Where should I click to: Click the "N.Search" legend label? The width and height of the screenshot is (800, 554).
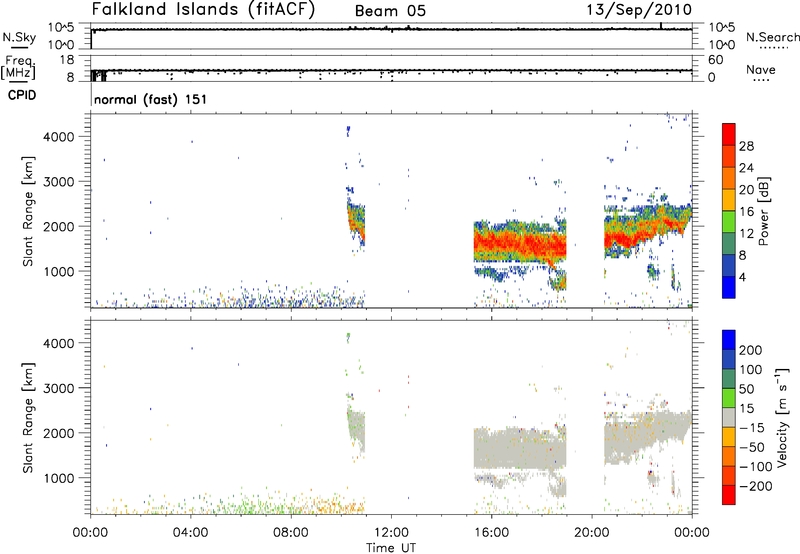[x=773, y=37]
